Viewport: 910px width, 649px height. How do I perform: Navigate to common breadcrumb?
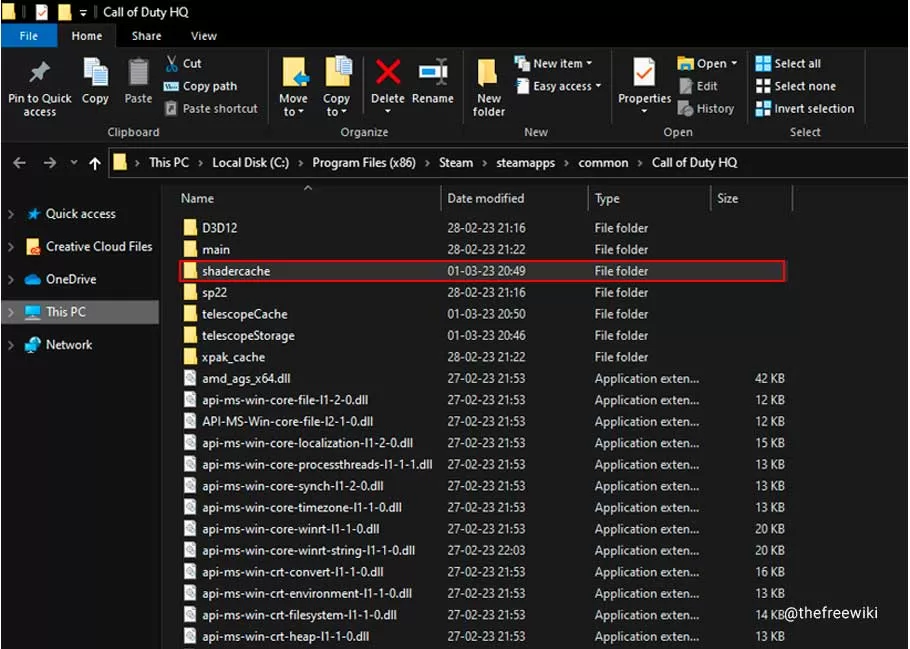[x=603, y=163]
